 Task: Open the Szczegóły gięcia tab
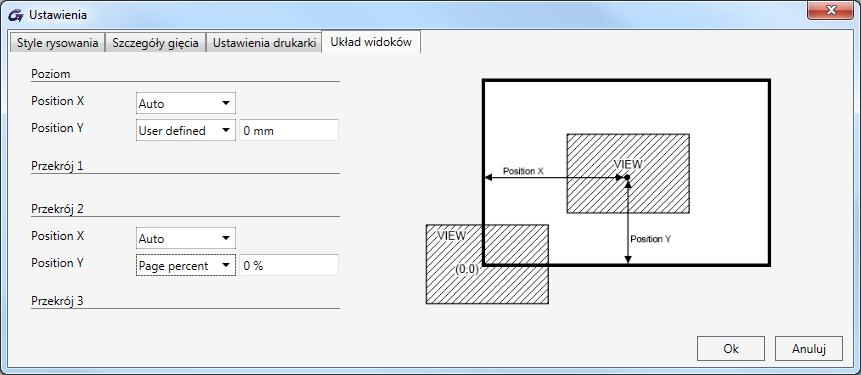(x=155, y=43)
